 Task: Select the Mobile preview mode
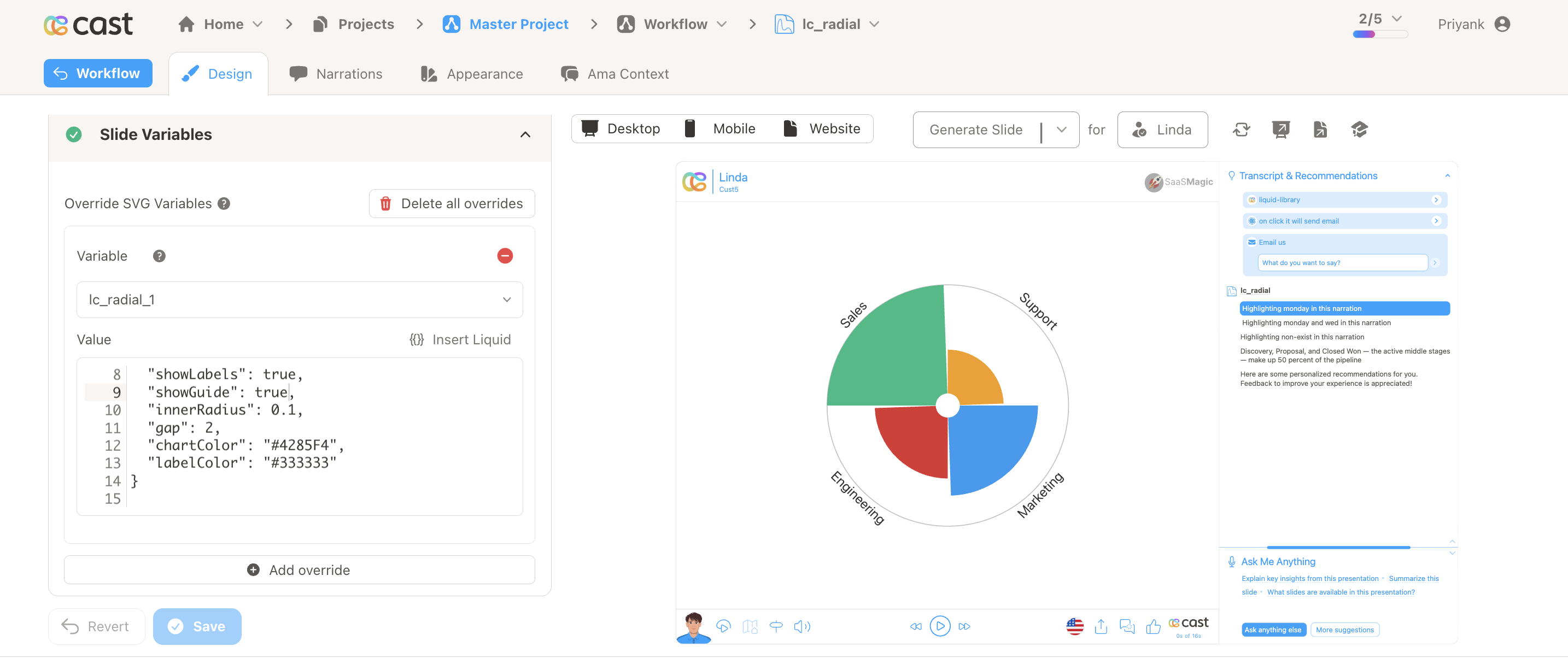click(x=721, y=128)
